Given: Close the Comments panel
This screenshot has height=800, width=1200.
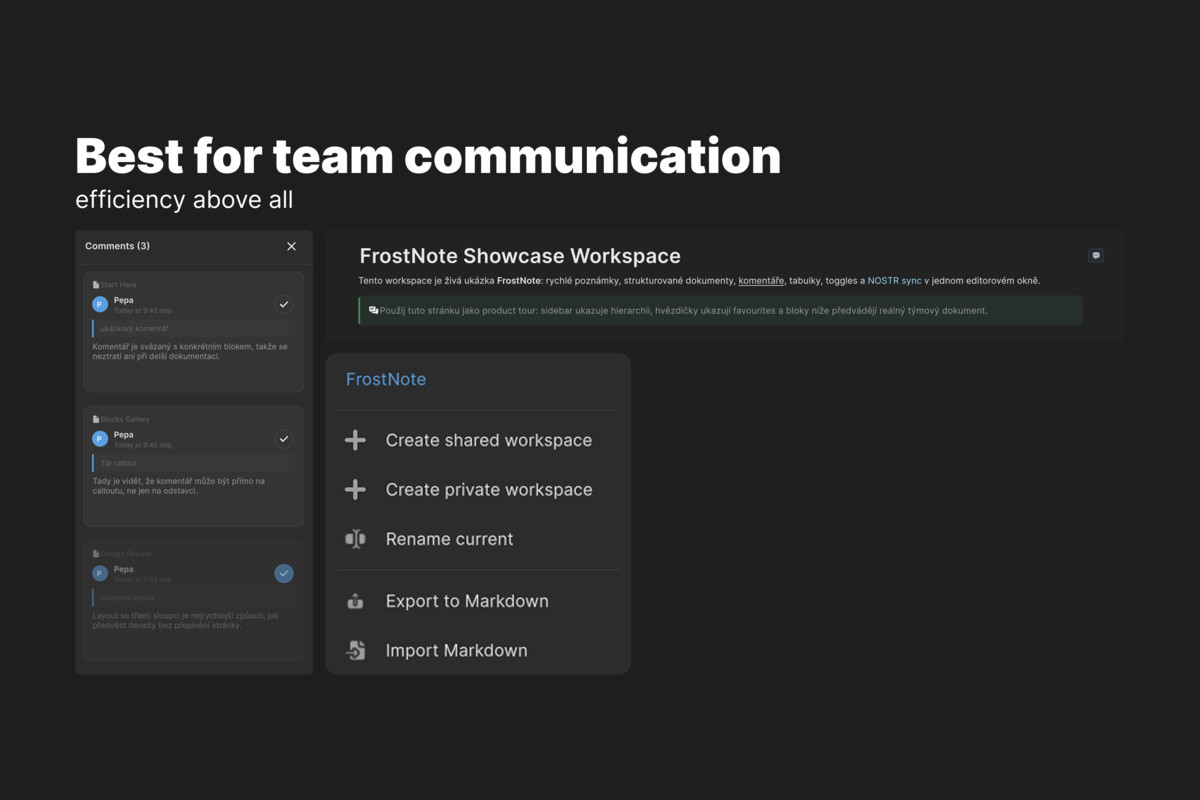Looking at the screenshot, I should click(291, 246).
